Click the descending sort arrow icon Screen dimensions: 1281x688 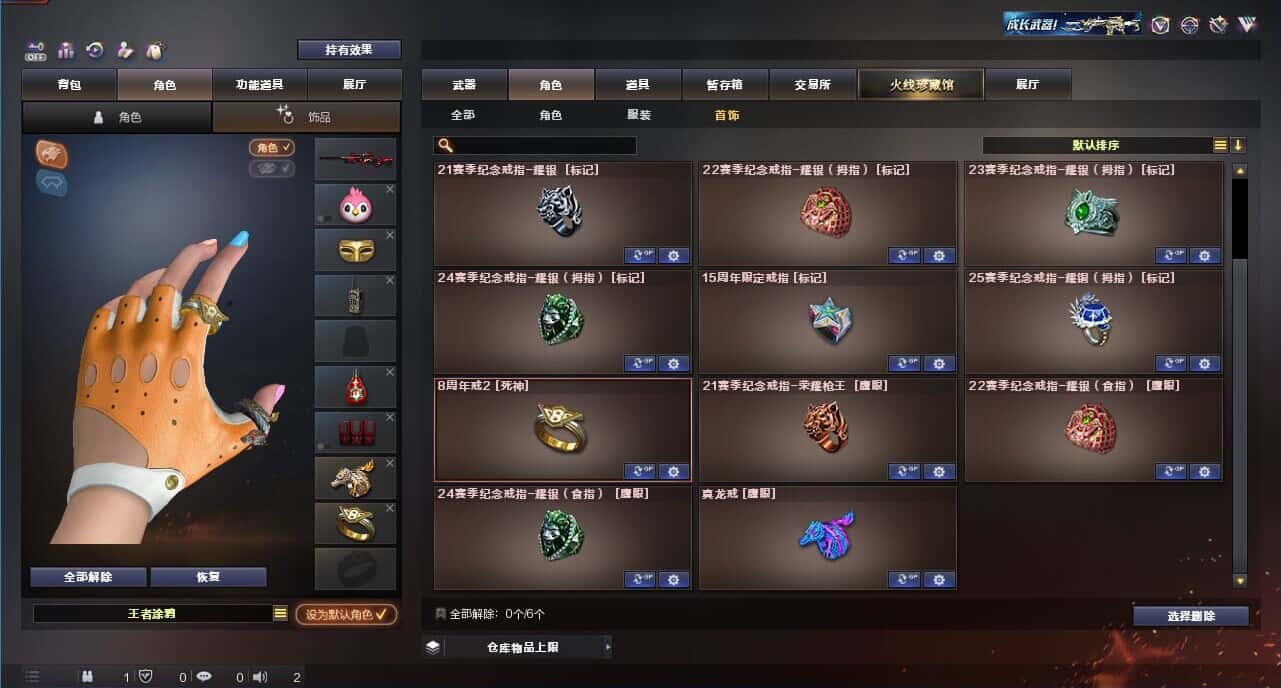click(1238, 145)
